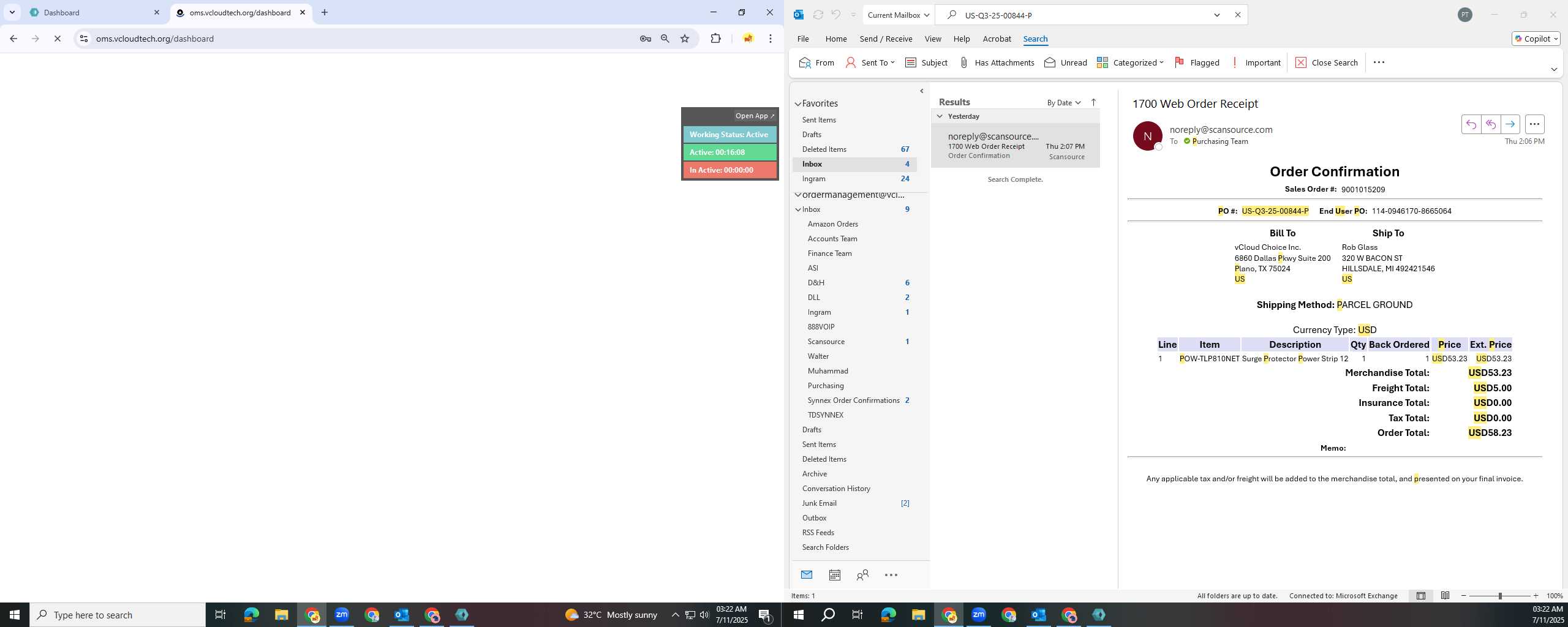Bookmark this page with the star icon
The width and height of the screenshot is (1568, 627).
tap(685, 39)
